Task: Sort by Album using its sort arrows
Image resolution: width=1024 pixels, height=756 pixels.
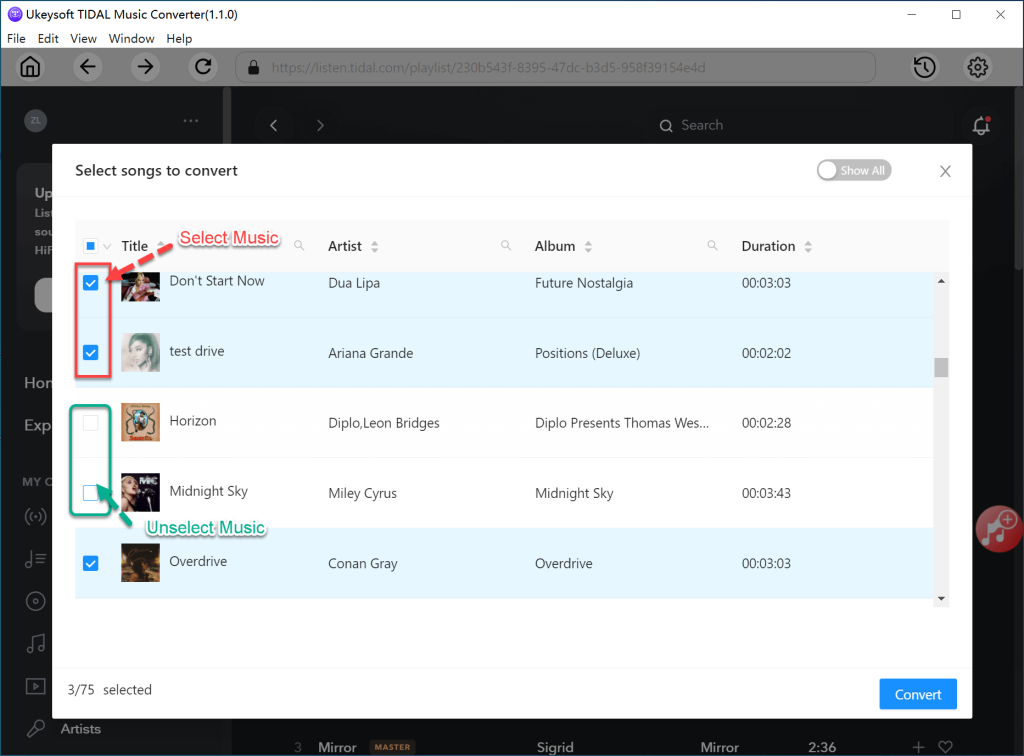Action: tap(588, 245)
